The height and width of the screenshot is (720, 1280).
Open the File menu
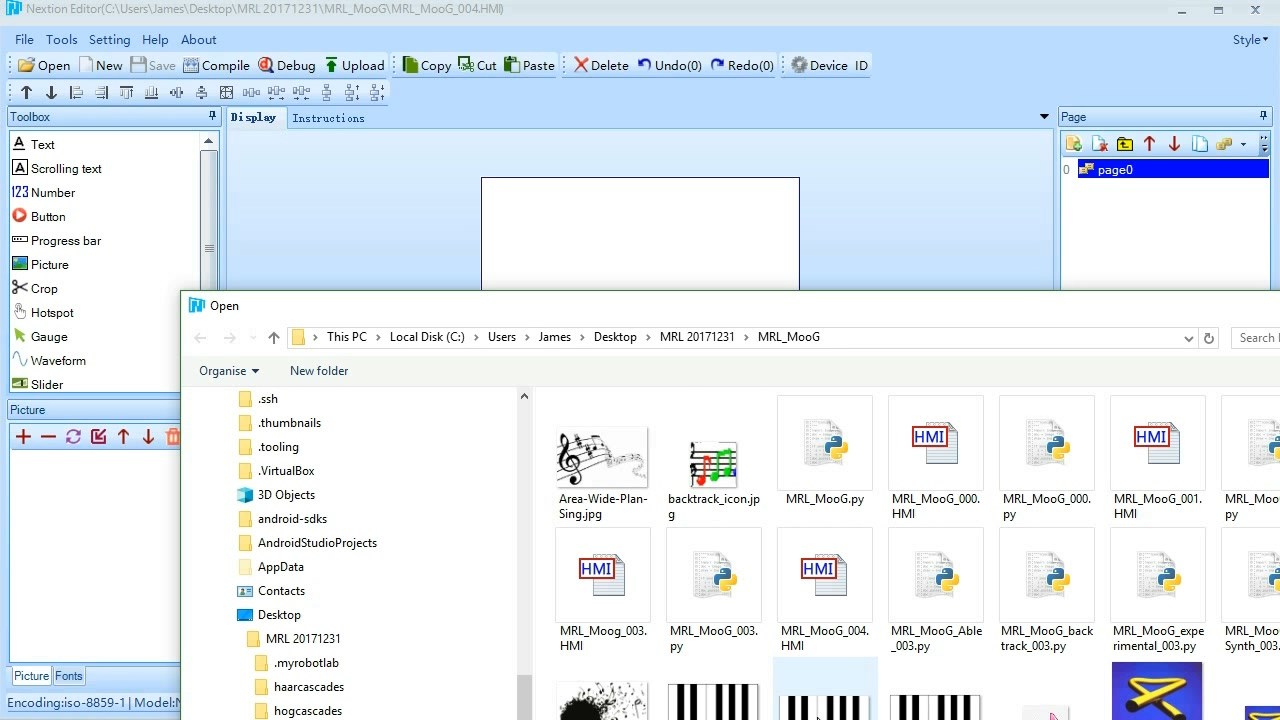pos(24,39)
